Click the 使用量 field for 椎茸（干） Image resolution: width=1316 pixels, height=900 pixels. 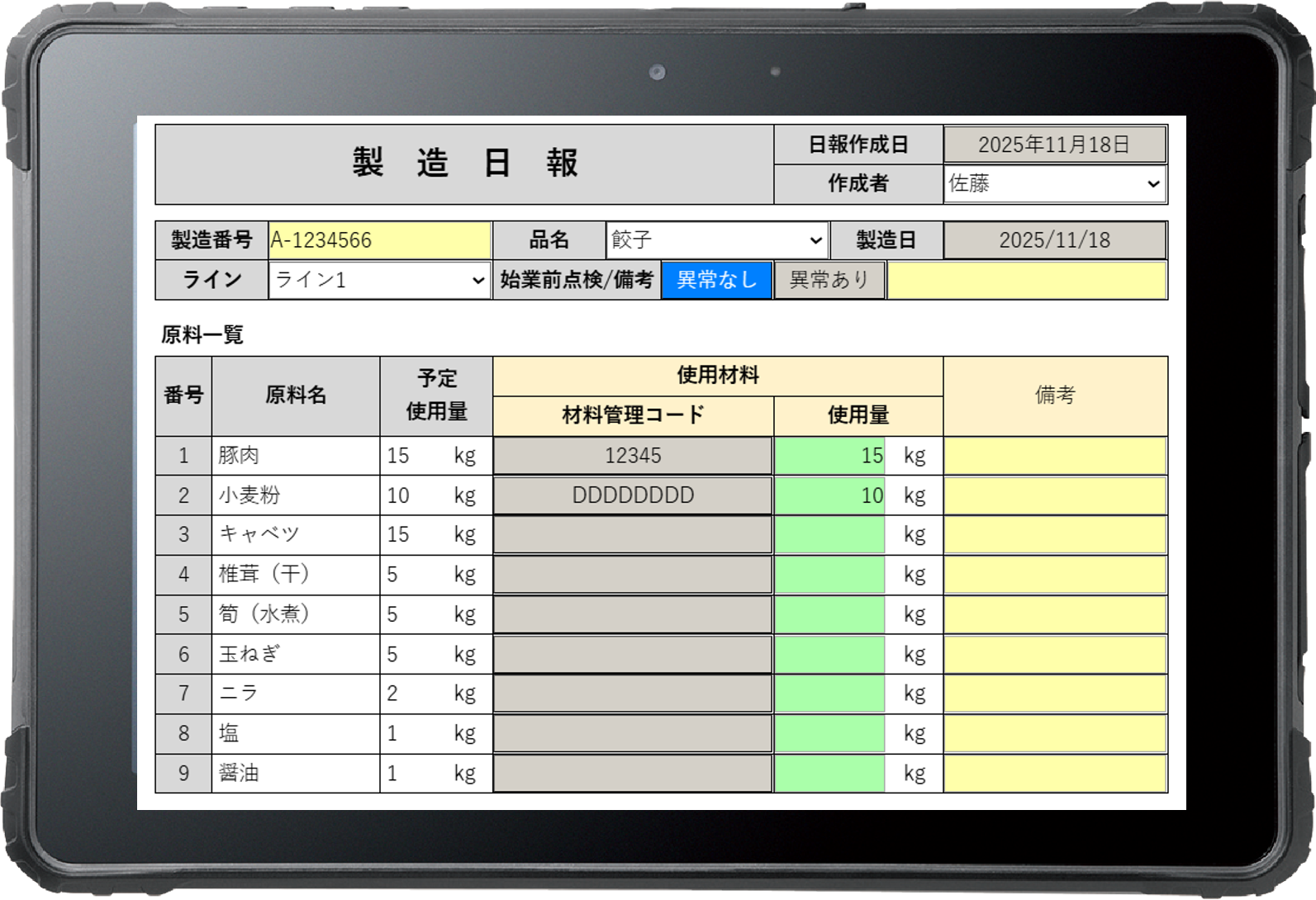829,575
